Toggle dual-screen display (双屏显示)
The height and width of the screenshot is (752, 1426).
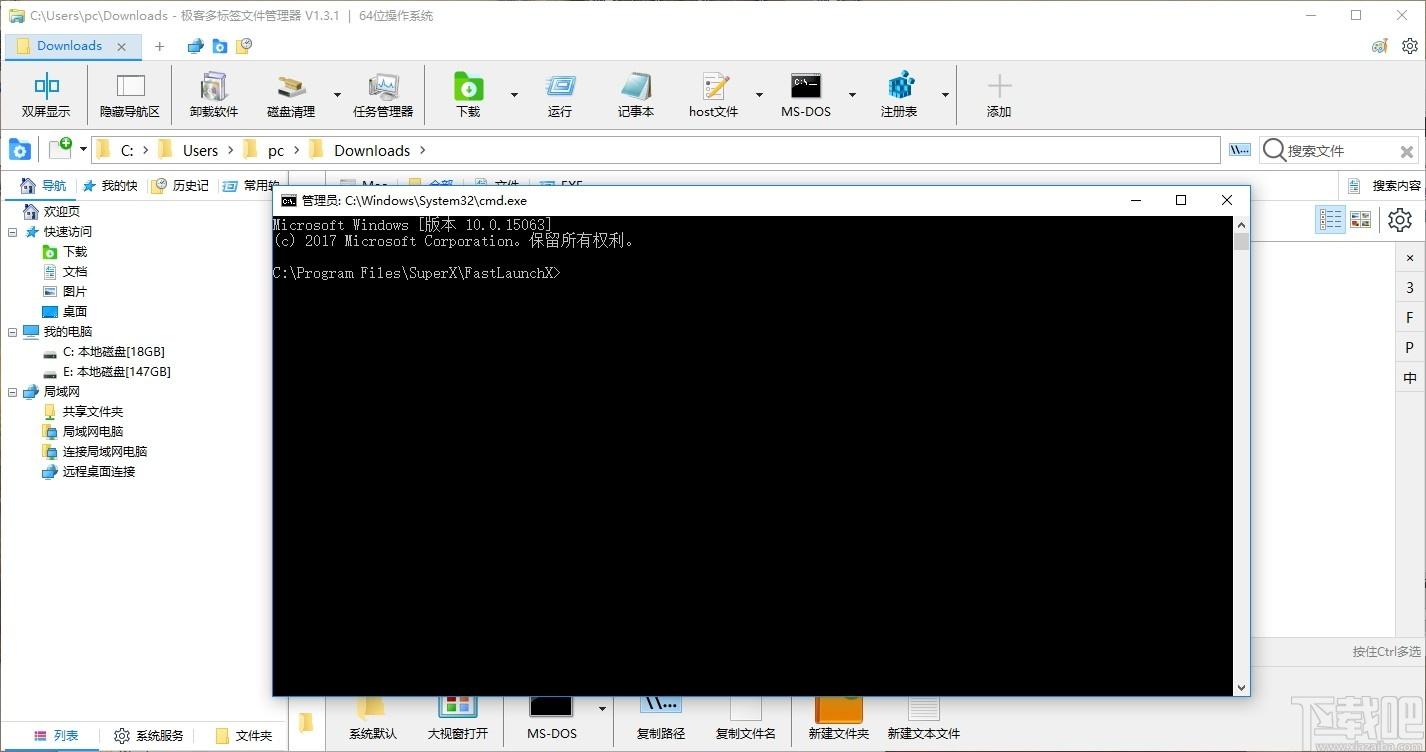[x=46, y=95]
